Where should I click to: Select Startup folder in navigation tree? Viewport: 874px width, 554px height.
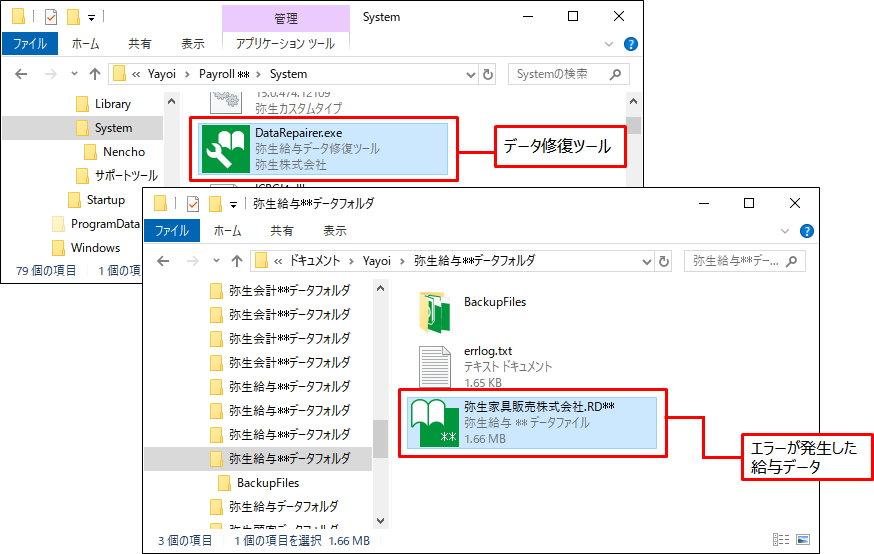coord(96,200)
